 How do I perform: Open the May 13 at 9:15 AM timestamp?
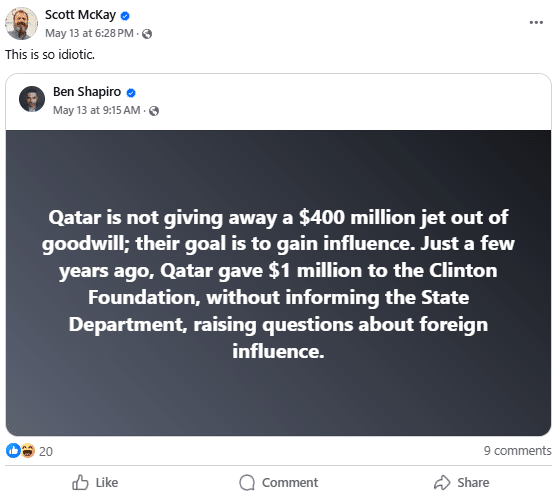(96, 110)
